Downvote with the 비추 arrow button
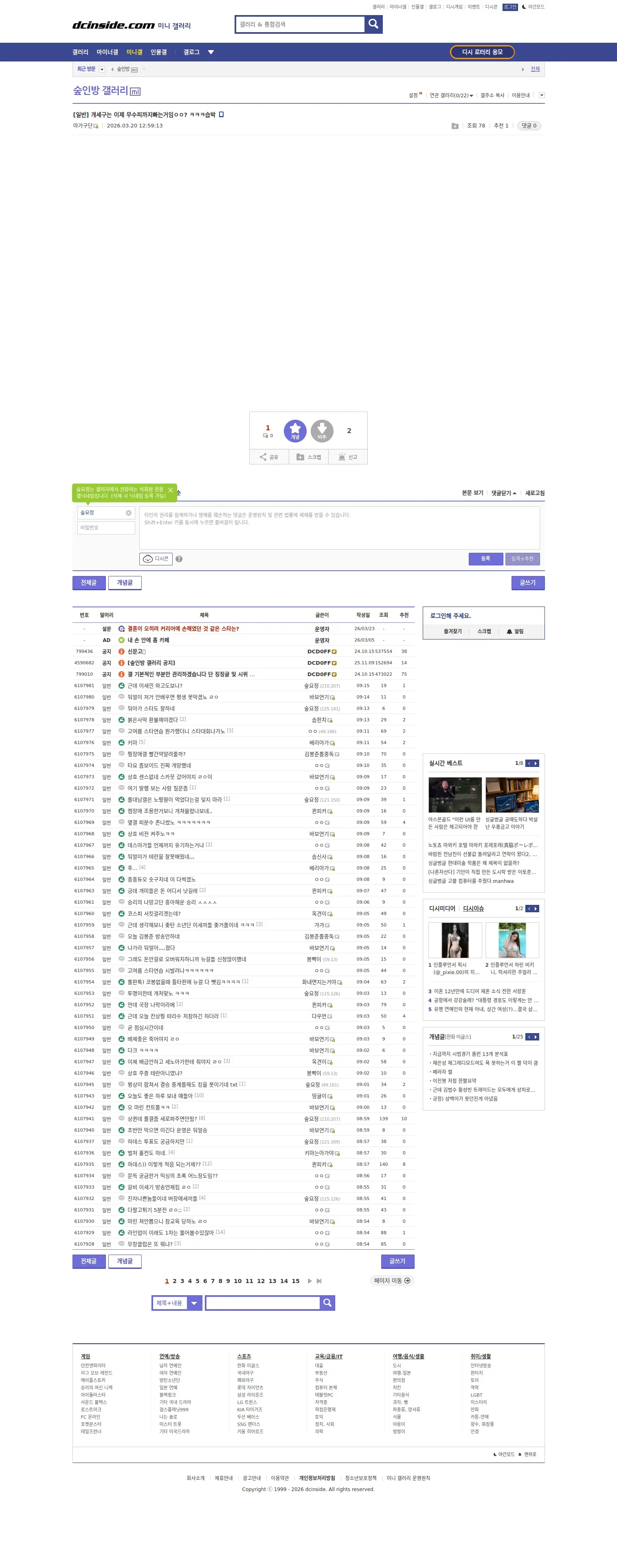The width and height of the screenshot is (617, 1568). pyautogui.click(x=322, y=430)
